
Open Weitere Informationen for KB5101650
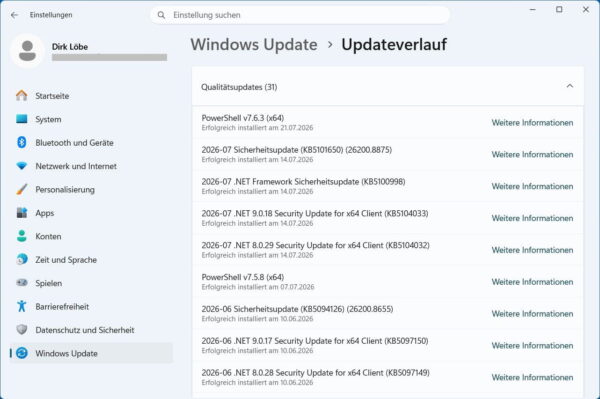tap(532, 155)
